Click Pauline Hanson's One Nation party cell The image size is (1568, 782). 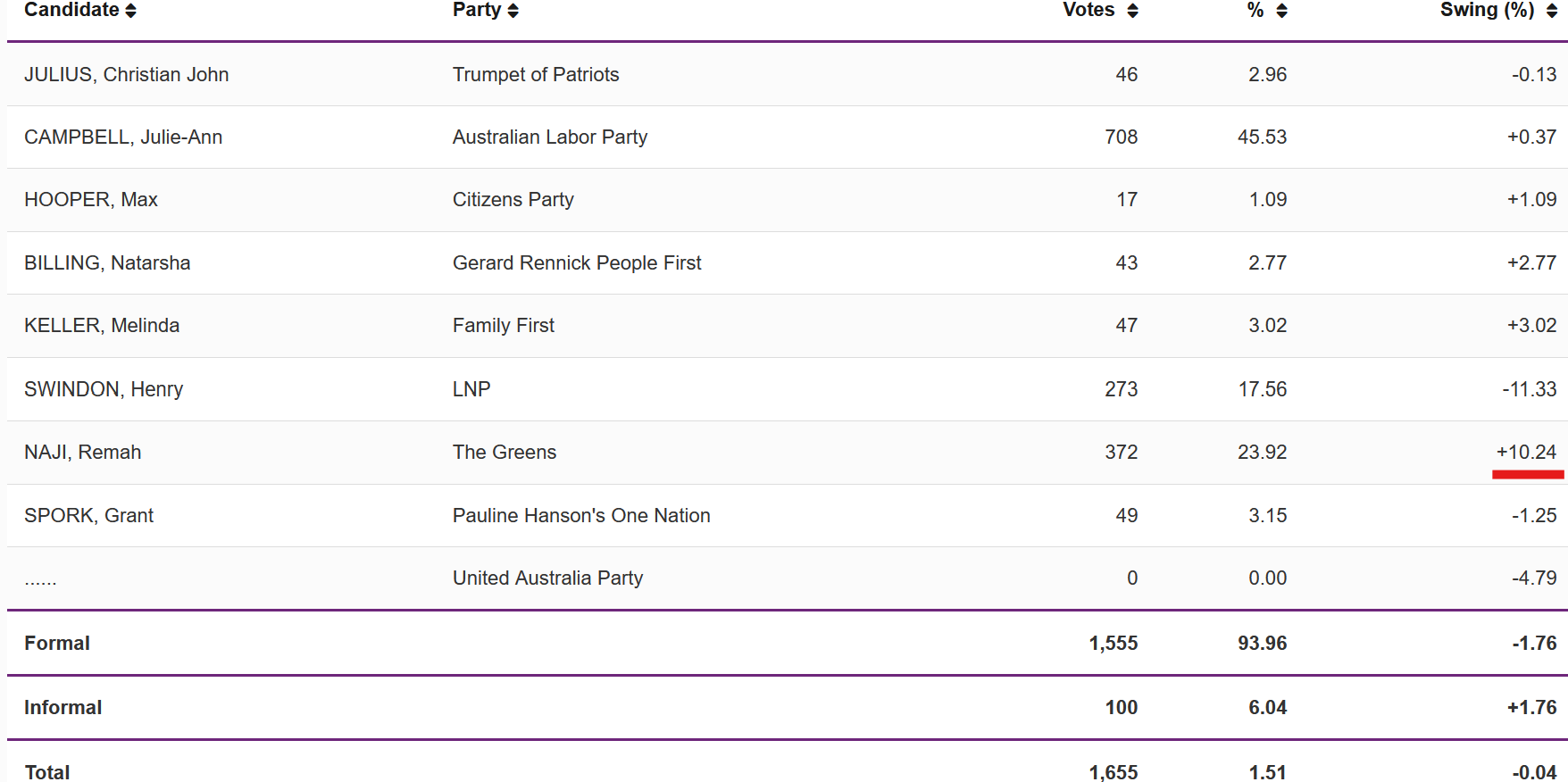point(581,516)
